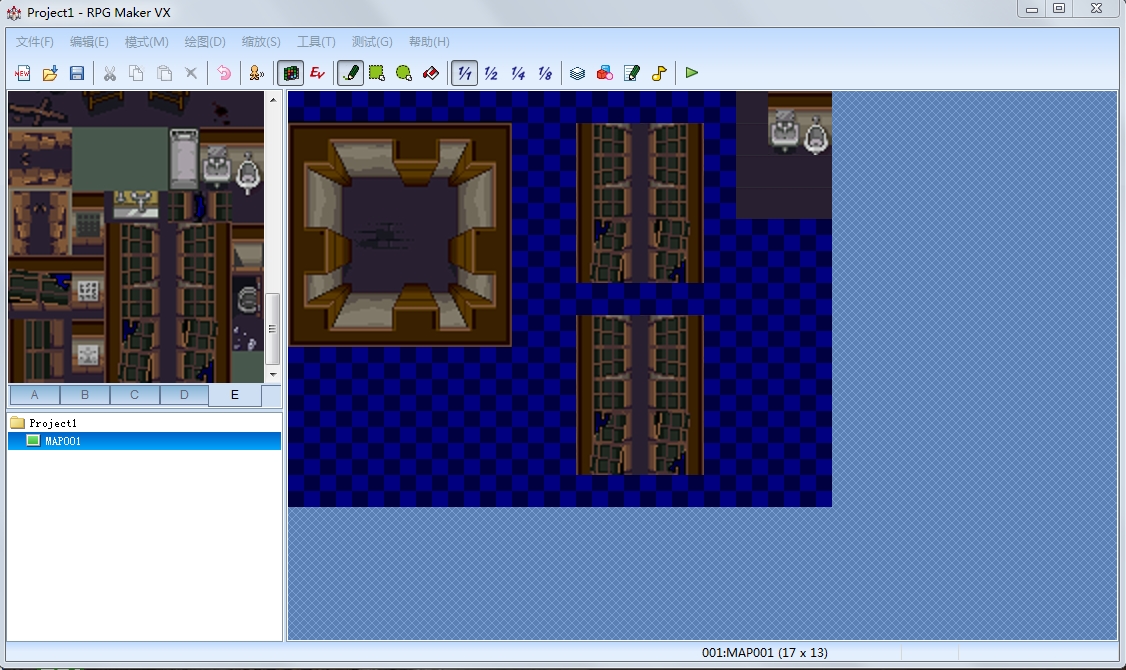This screenshot has height=670, width=1126.
Task: Select the Ellipse drawing tool
Action: tap(404, 73)
